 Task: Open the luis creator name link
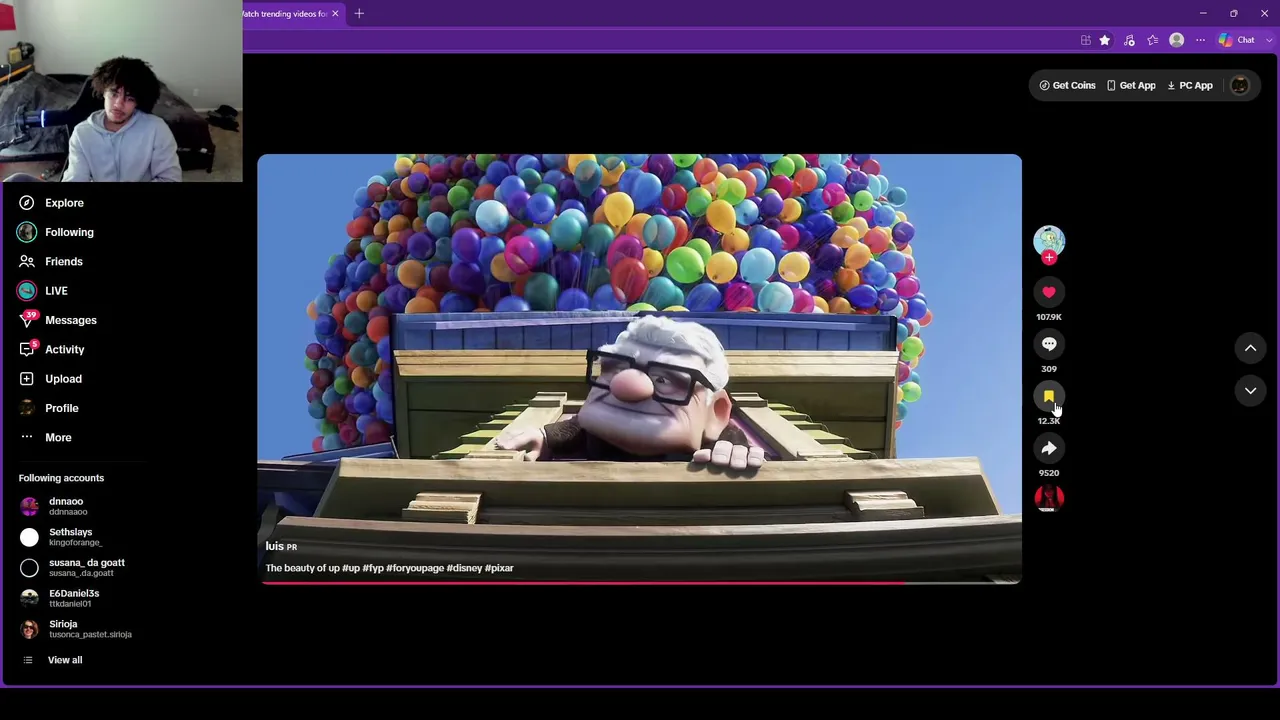tap(275, 546)
